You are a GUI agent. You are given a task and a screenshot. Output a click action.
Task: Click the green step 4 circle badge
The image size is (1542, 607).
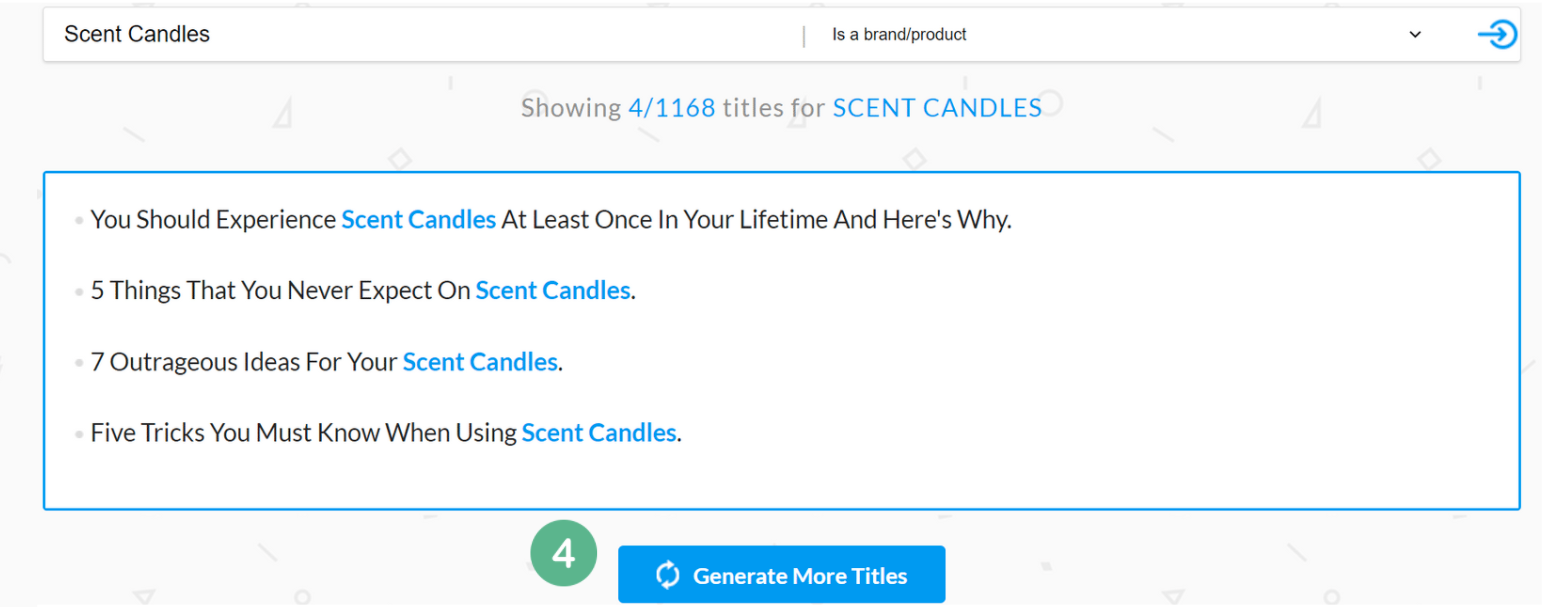[564, 553]
